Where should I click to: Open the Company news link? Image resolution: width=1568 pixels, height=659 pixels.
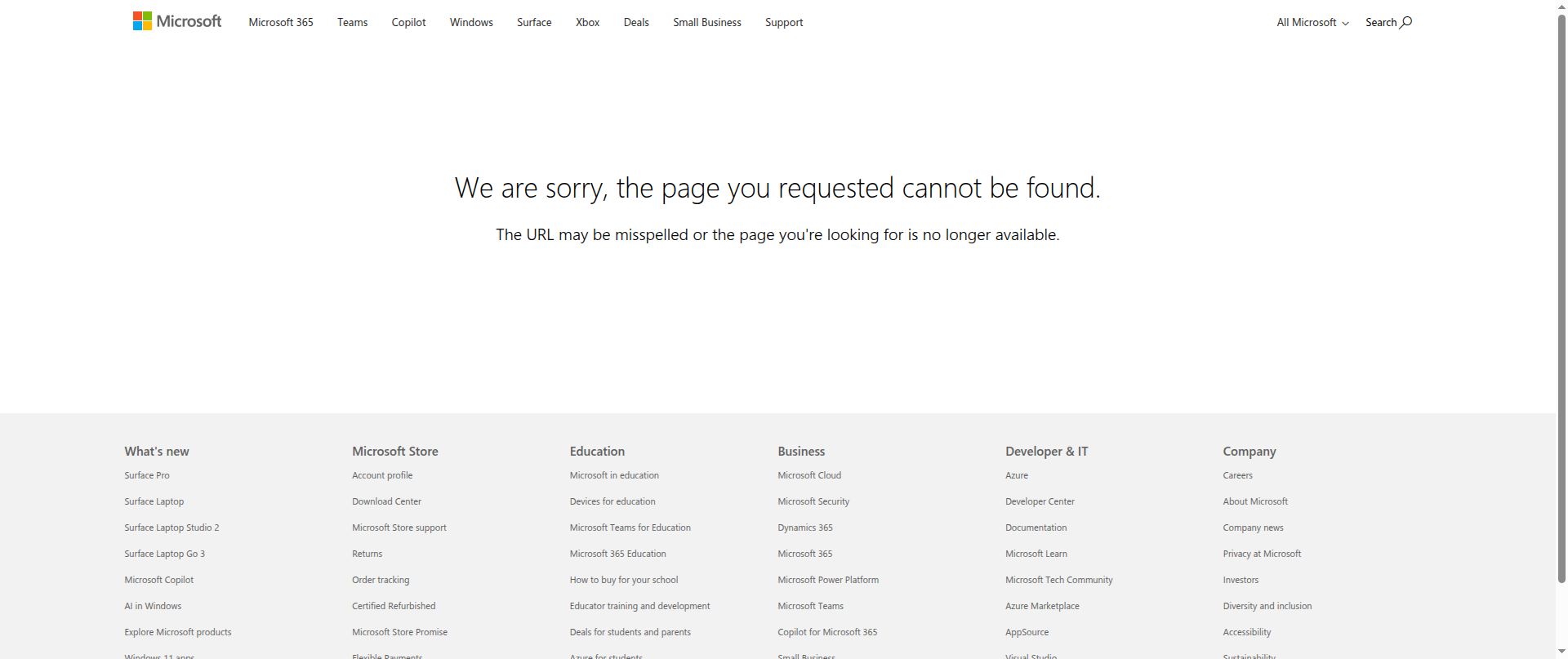pos(1254,528)
